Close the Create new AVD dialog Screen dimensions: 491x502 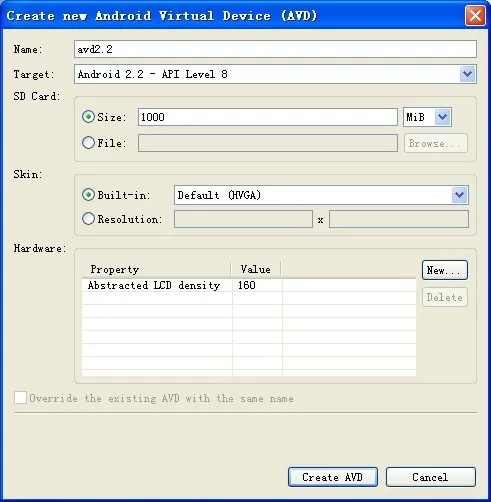(475, 16)
